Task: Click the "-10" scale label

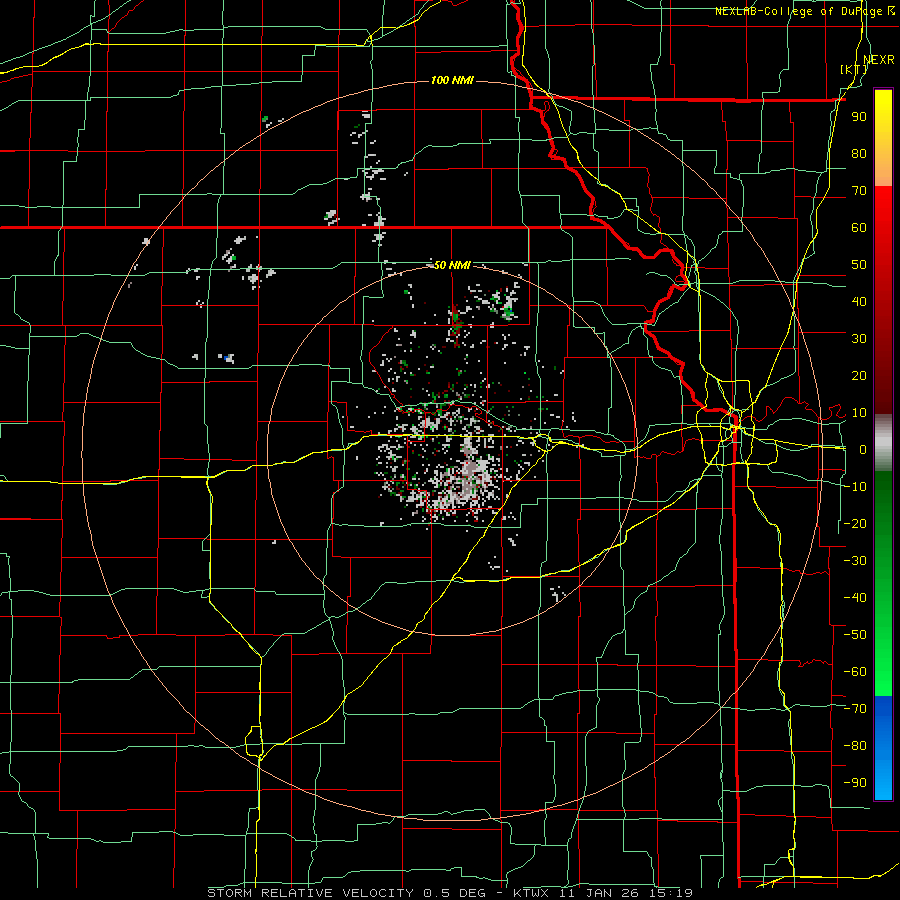Action: (855, 487)
